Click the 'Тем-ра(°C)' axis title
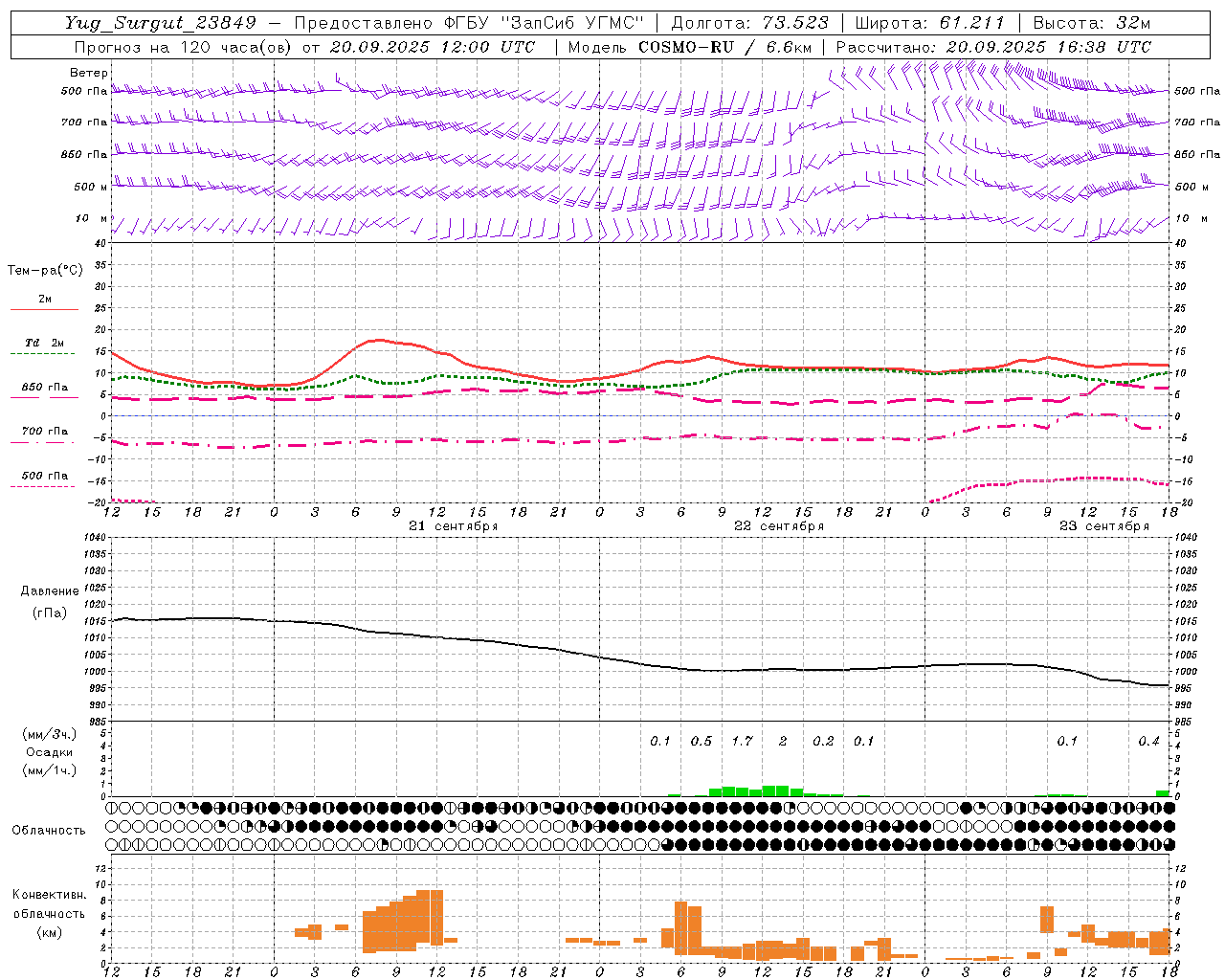This screenshot has height=980, width=1225. (x=45, y=271)
